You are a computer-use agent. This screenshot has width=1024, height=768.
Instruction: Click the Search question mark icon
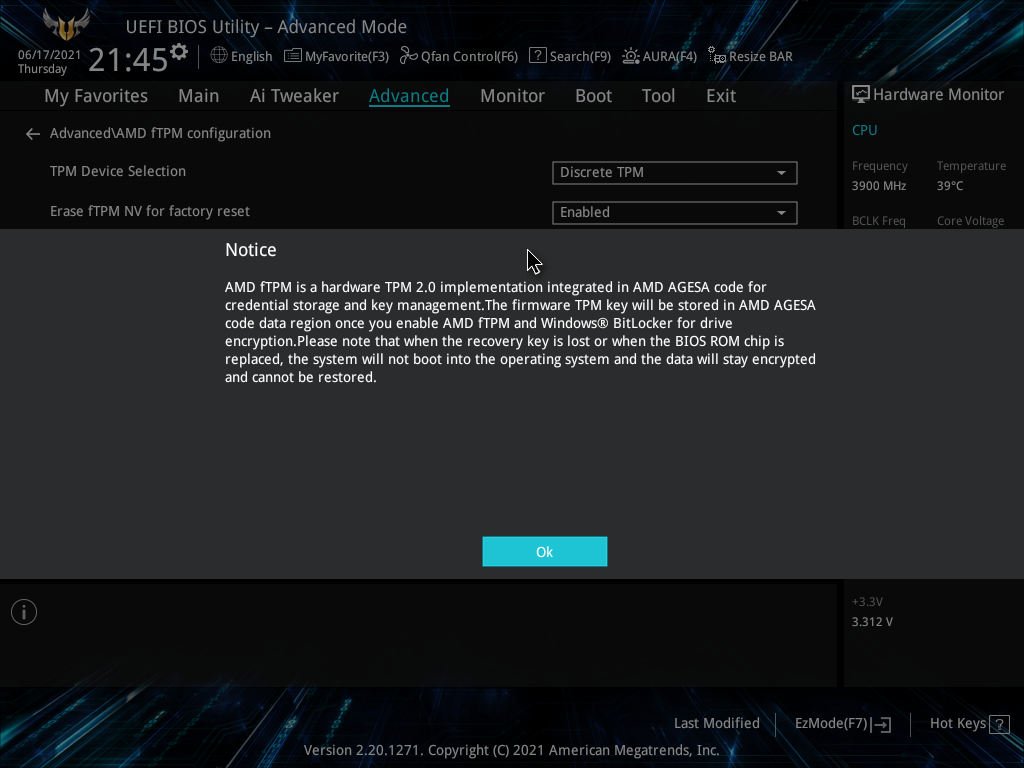tap(537, 56)
